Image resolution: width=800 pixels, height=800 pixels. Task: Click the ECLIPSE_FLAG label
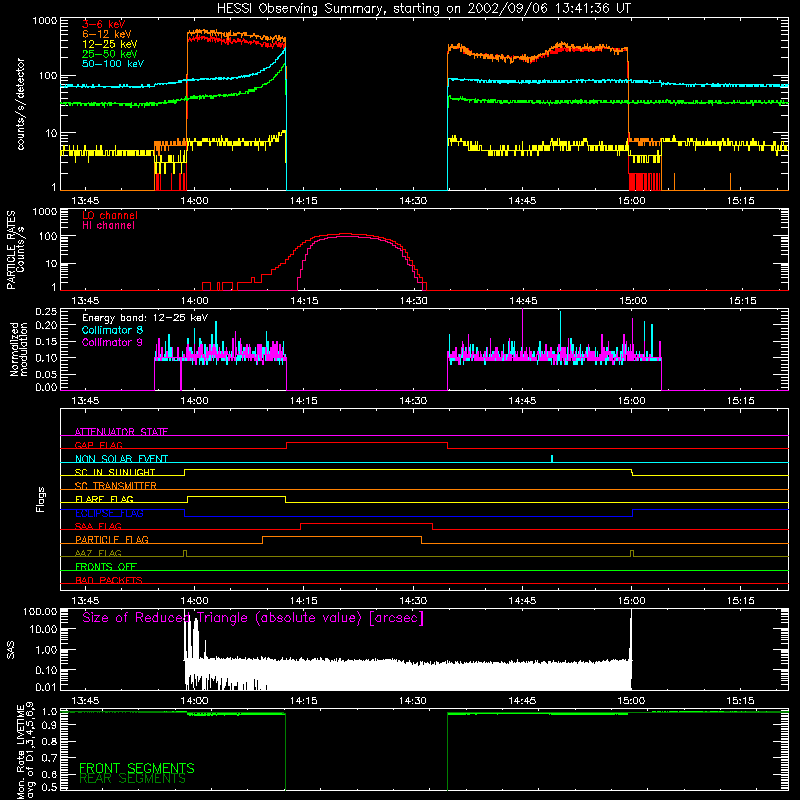pos(109,513)
